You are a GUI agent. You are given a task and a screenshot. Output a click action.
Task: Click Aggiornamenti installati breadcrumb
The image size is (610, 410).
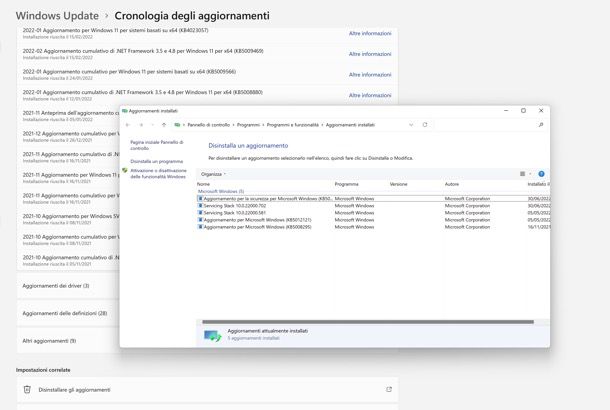(350, 125)
